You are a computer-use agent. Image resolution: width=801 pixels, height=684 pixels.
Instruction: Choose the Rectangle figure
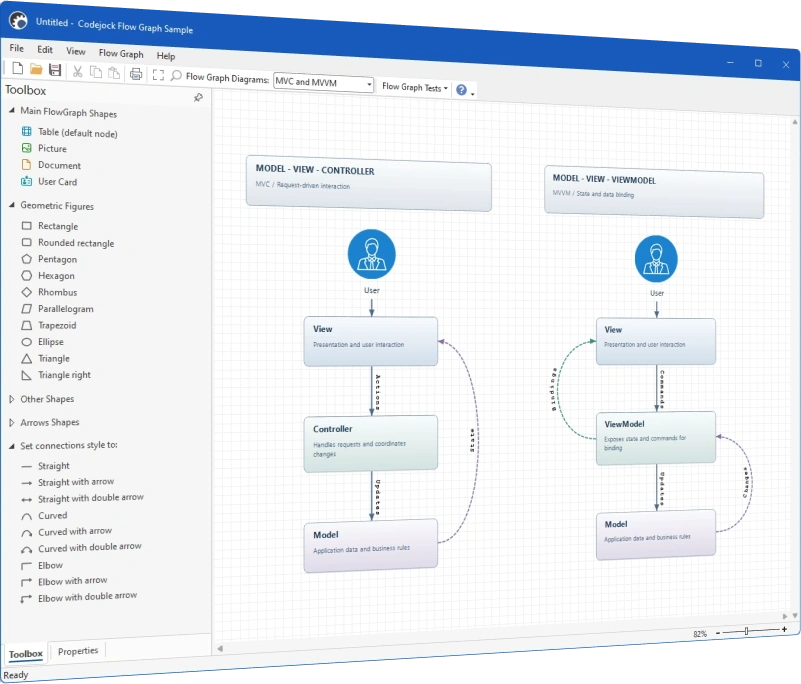pos(50,226)
